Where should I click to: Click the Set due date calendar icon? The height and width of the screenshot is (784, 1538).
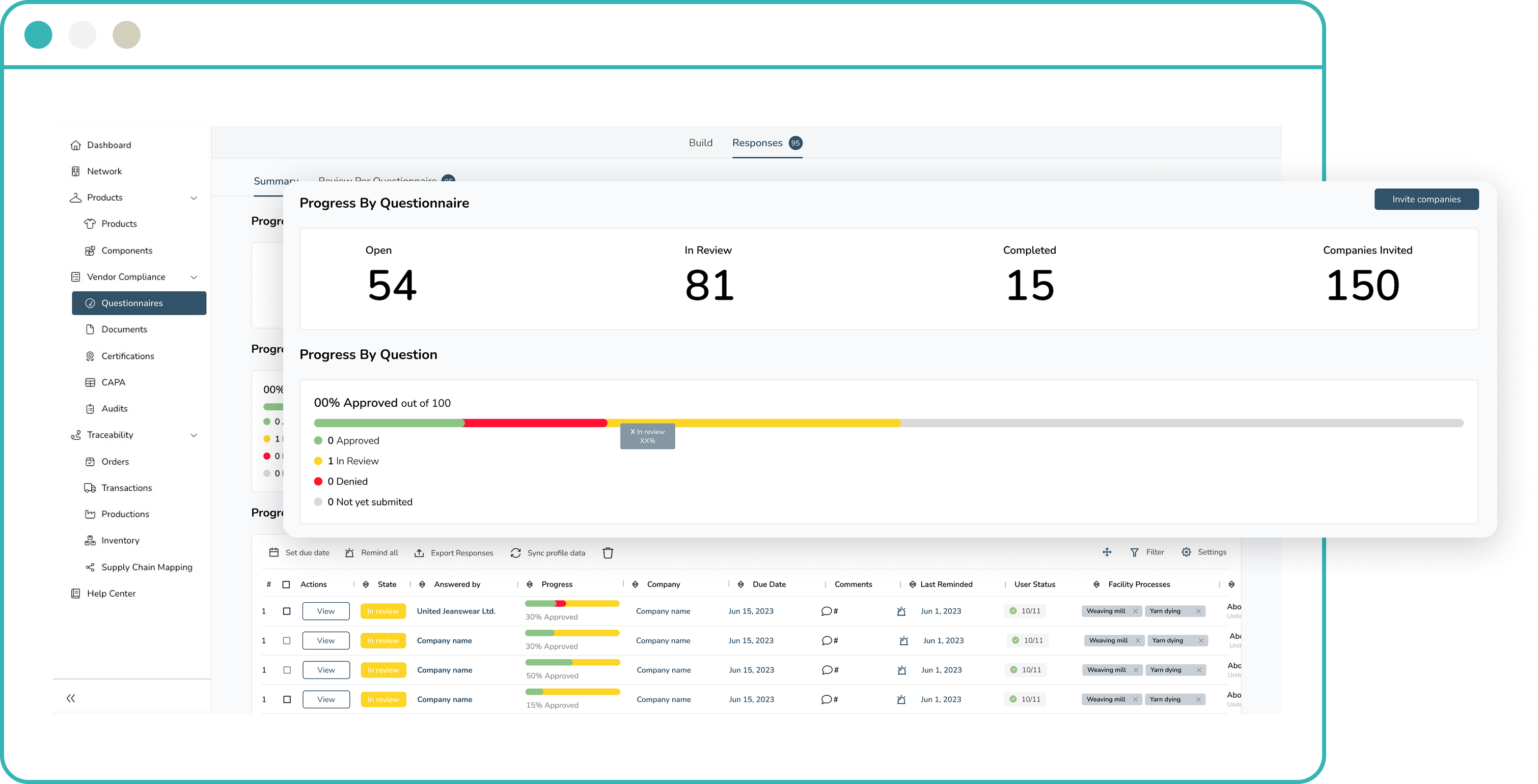pyautogui.click(x=274, y=552)
